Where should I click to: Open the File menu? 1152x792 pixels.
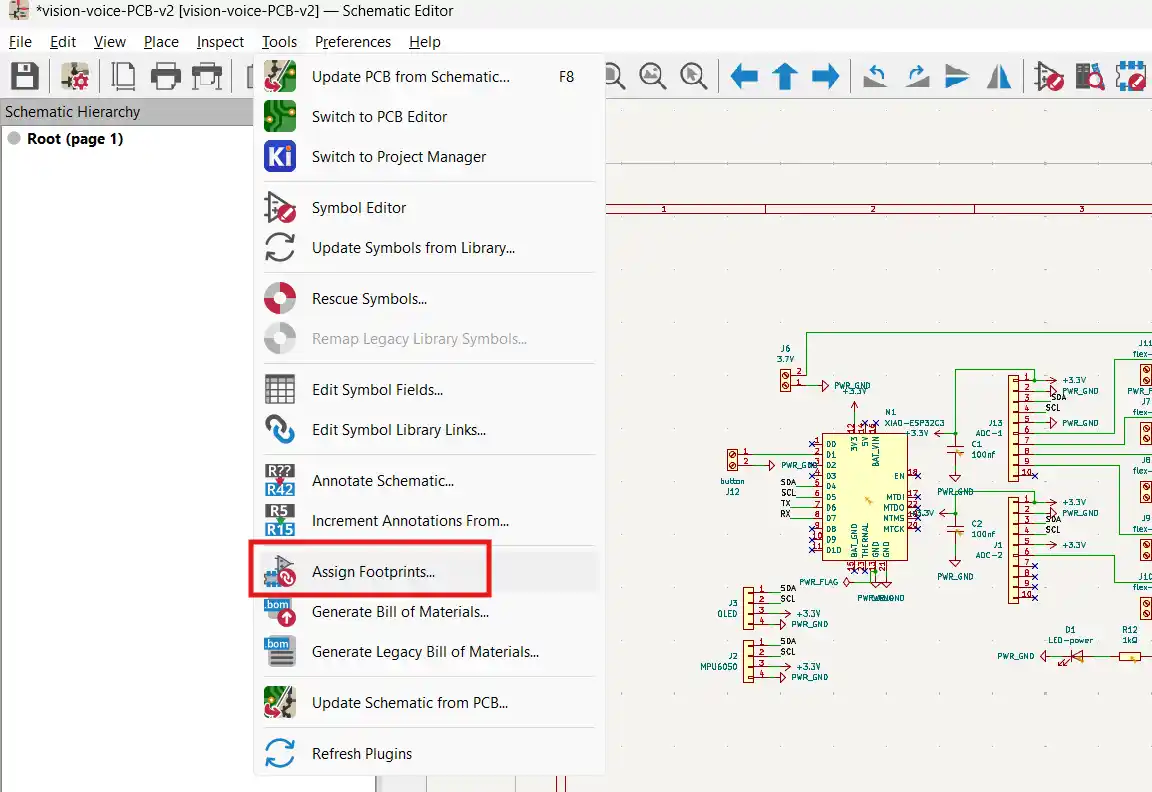coord(20,42)
